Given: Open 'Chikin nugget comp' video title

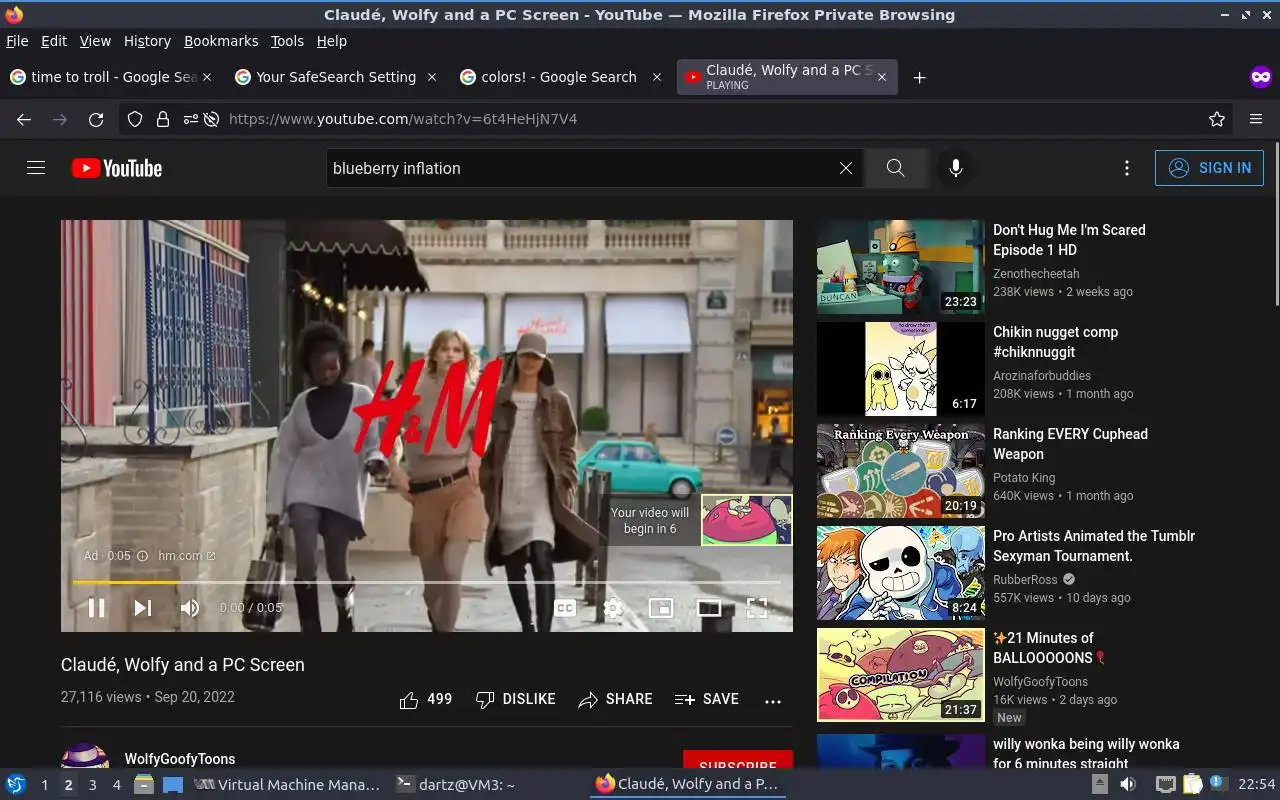Looking at the screenshot, I should click(x=1055, y=342).
